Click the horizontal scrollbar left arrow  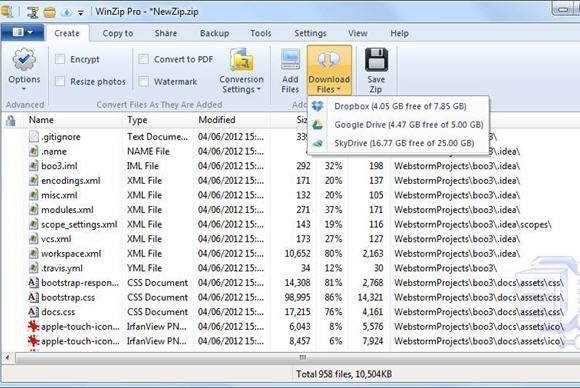click(x=7, y=358)
